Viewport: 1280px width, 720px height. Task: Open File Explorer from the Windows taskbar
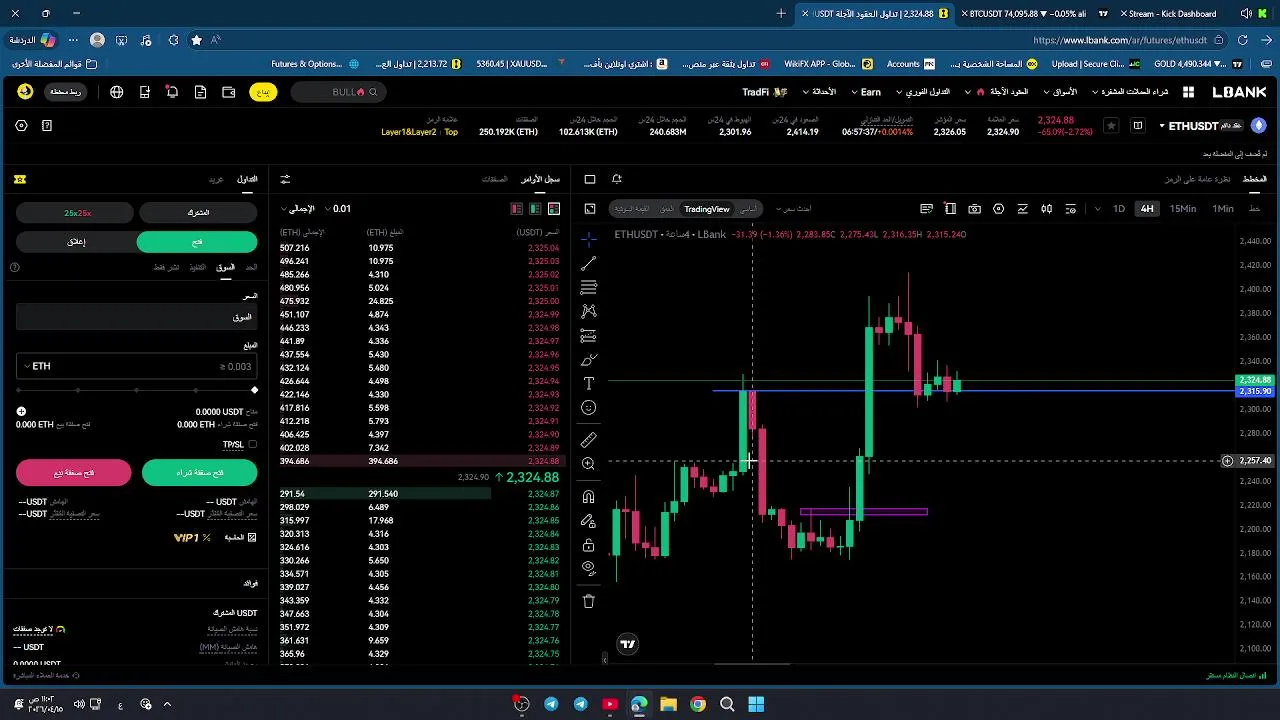click(x=668, y=704)
